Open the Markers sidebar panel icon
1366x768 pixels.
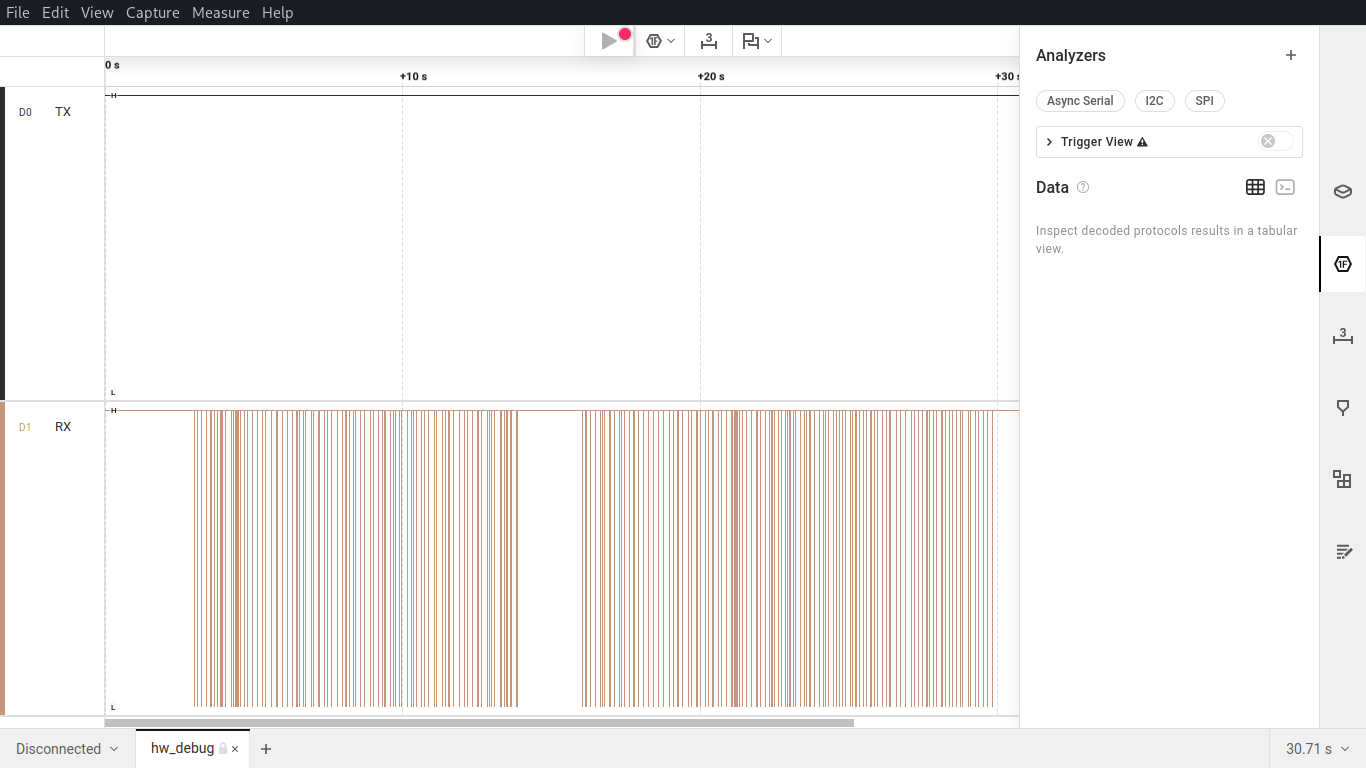1342,408
